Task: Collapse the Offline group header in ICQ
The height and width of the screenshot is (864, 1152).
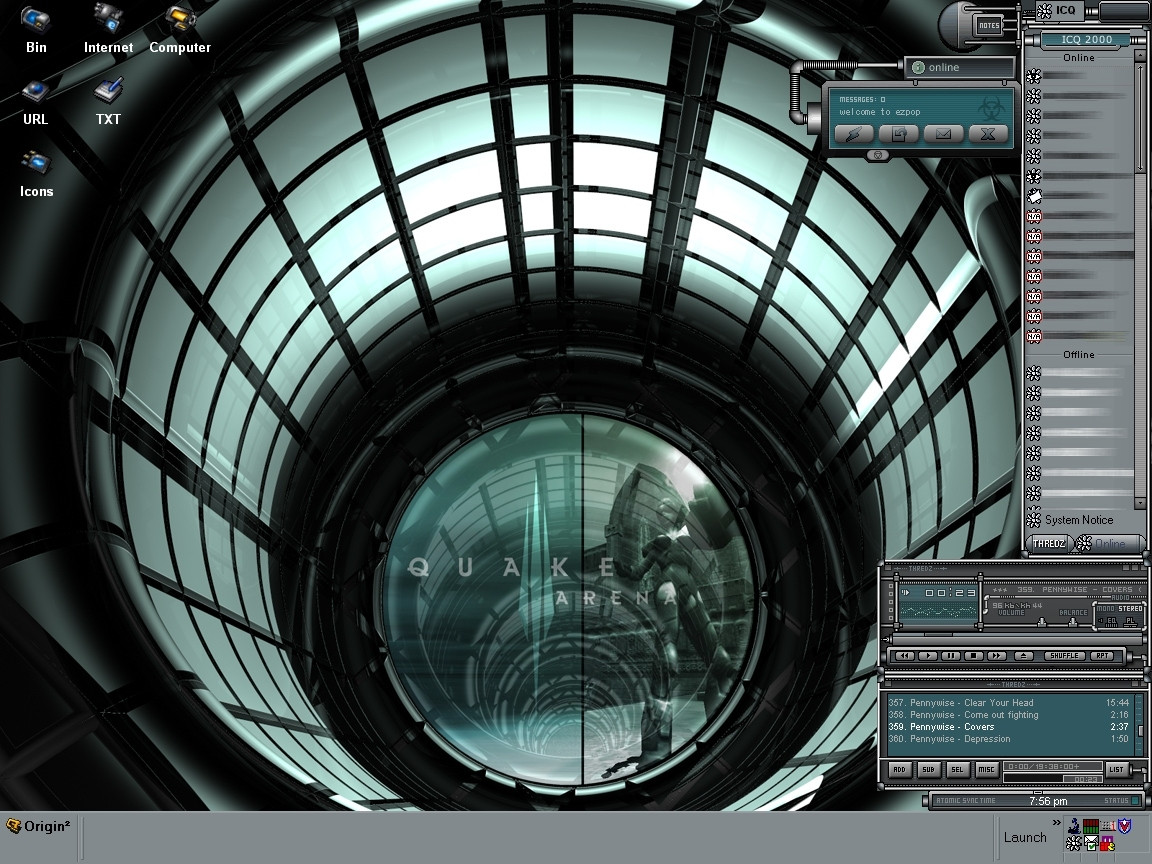Action: click(x=1079, y=354)
